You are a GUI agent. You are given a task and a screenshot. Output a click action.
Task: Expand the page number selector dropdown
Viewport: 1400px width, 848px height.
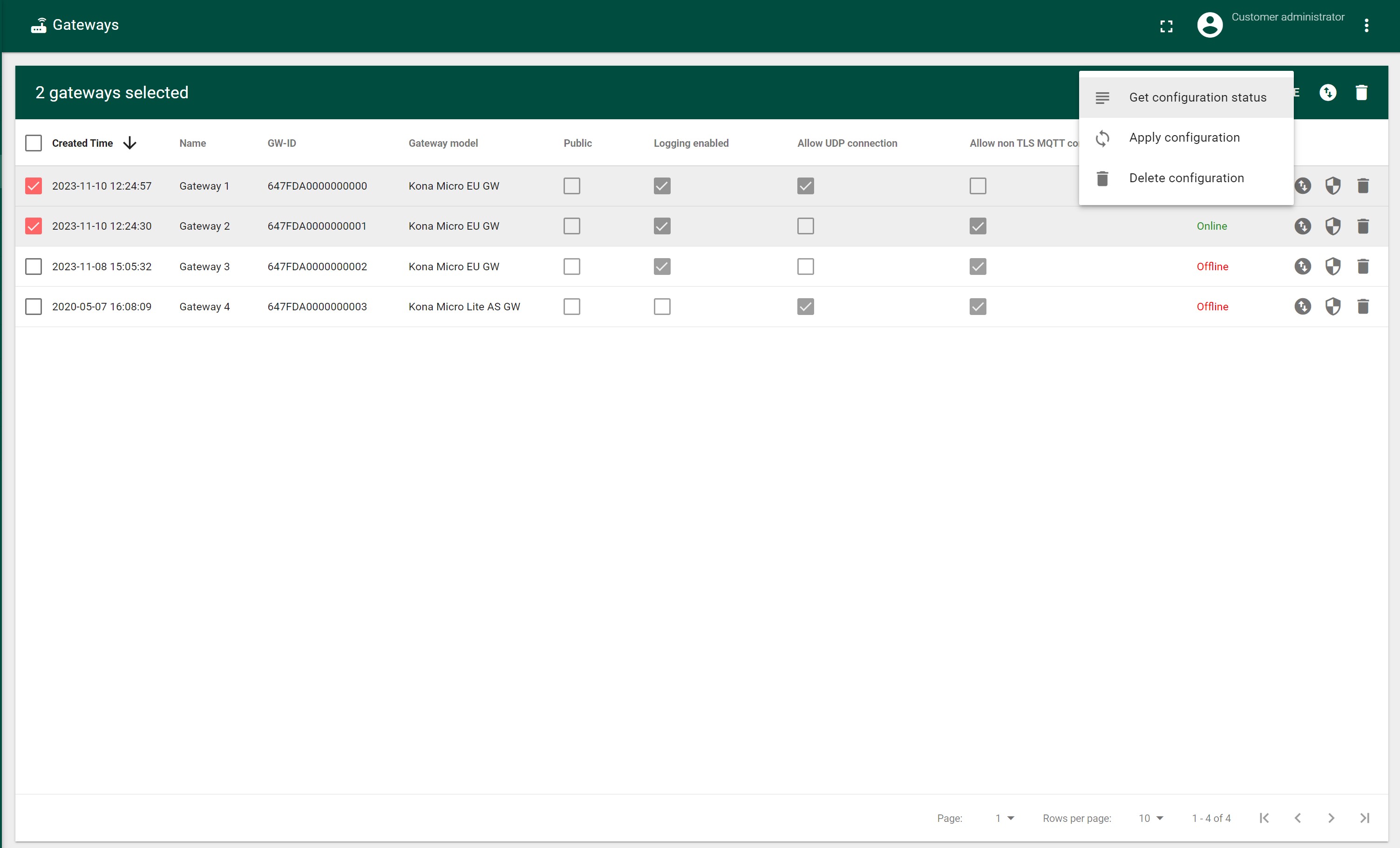(x=1004, y=819)
